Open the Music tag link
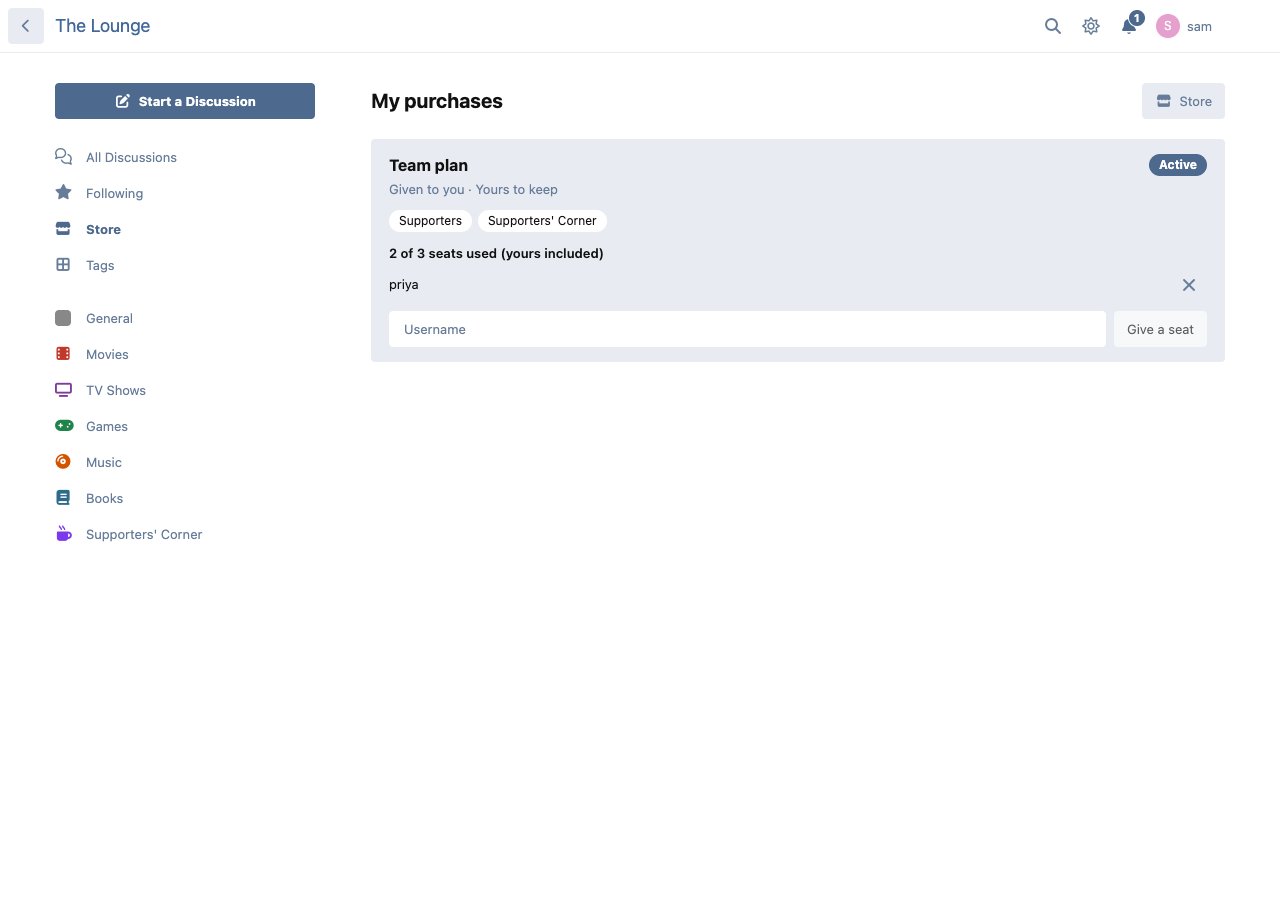The height and width of the screenshot is (900, 1280). coord(104,462)
